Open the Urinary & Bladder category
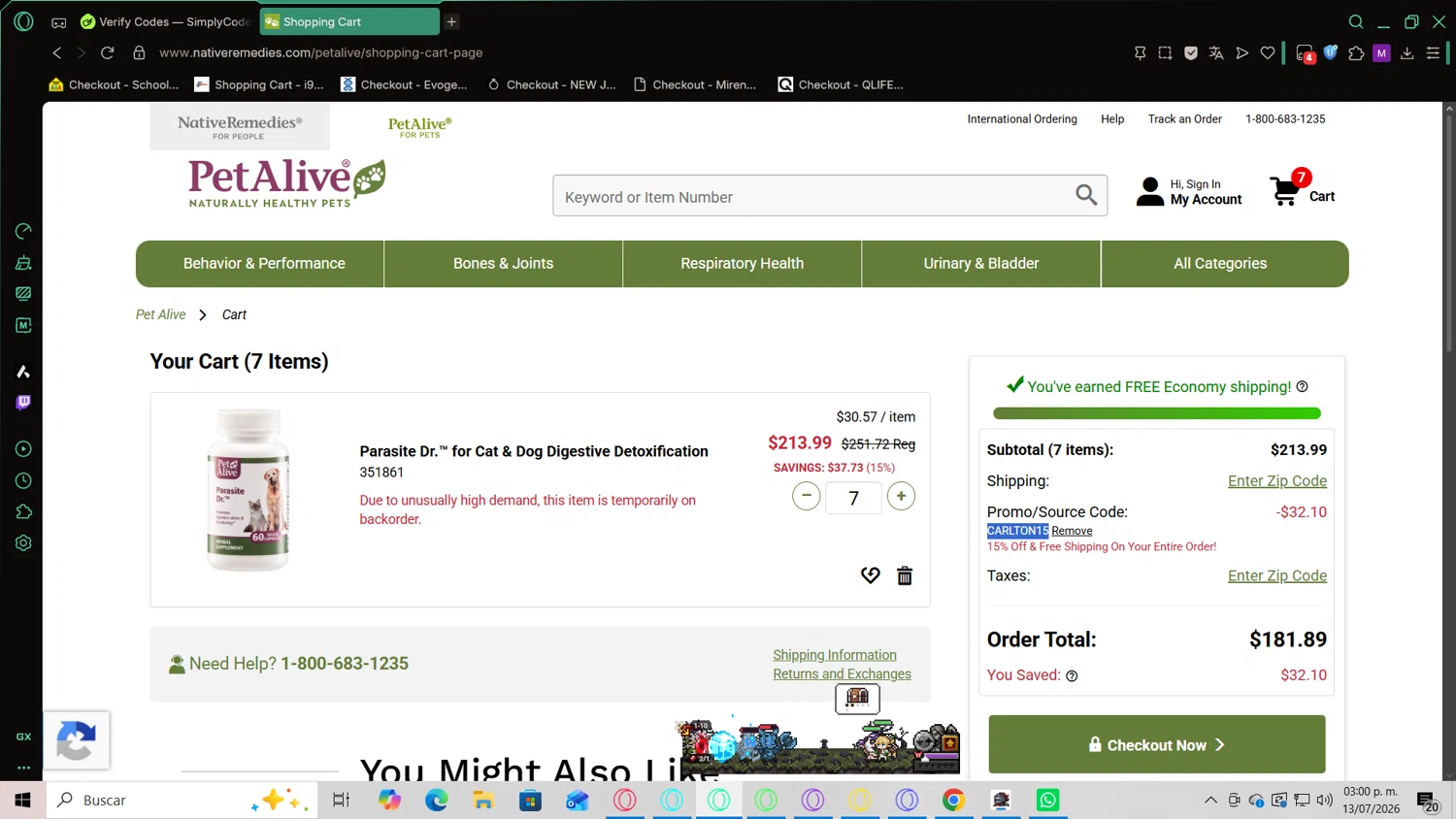 980,264
